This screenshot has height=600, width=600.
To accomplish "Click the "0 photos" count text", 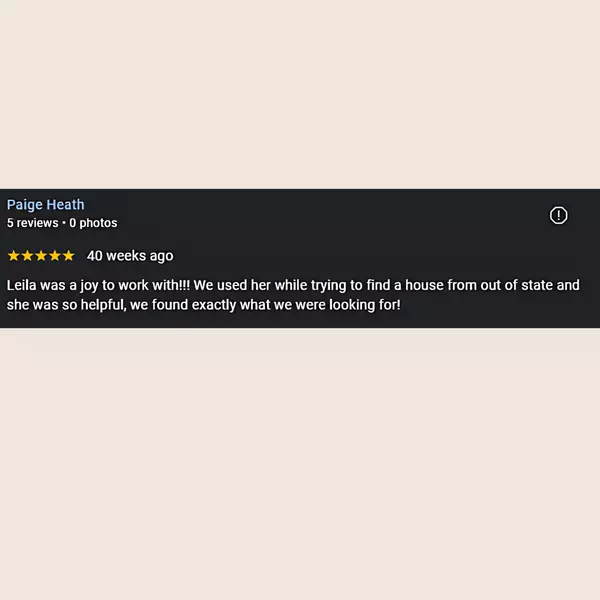I will tap(93, 223).
